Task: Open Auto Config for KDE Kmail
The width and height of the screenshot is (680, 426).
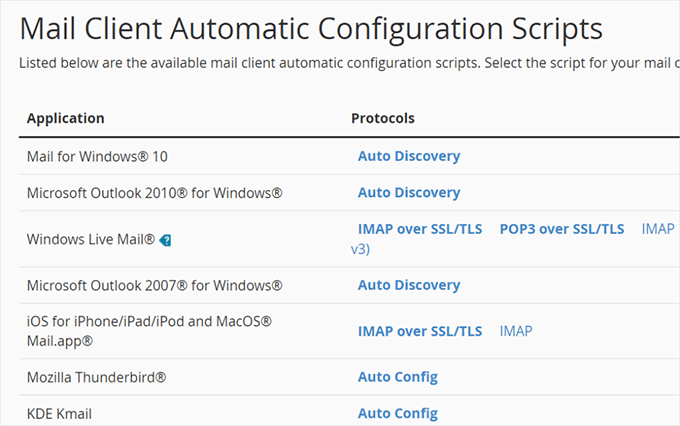Action: click(398, 413)
